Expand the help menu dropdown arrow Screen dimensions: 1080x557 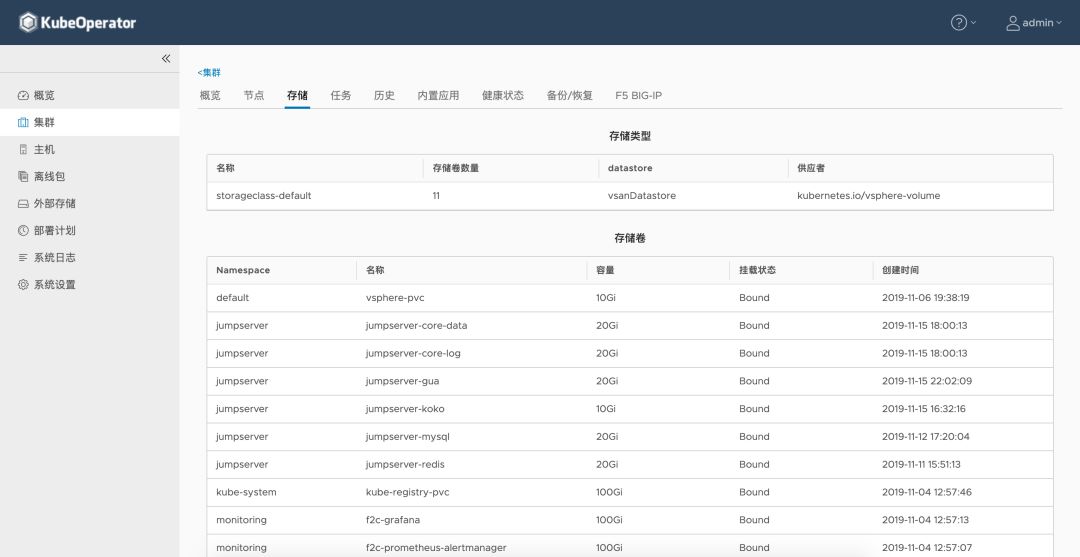(973, 23)
